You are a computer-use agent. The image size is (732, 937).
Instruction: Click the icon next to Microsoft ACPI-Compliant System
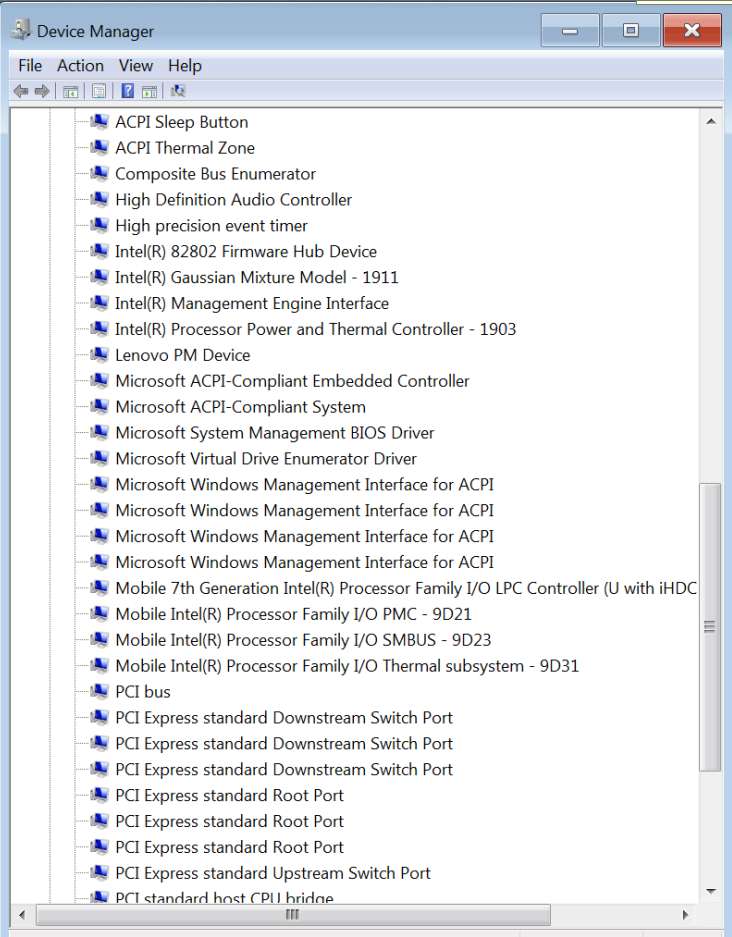(99, 406)
